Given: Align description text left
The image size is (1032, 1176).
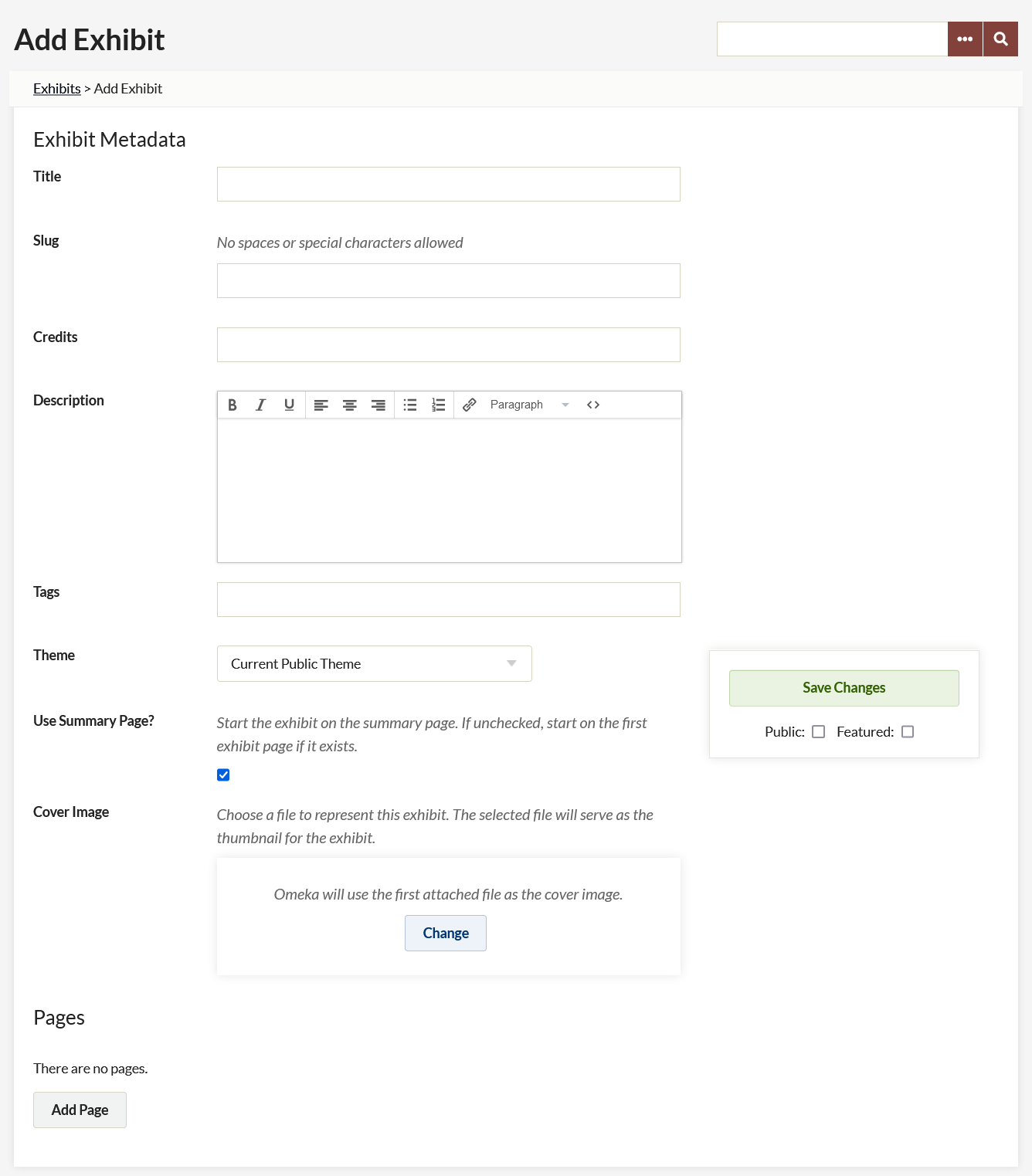Looking at the screenshot, I should click(321, 405).
